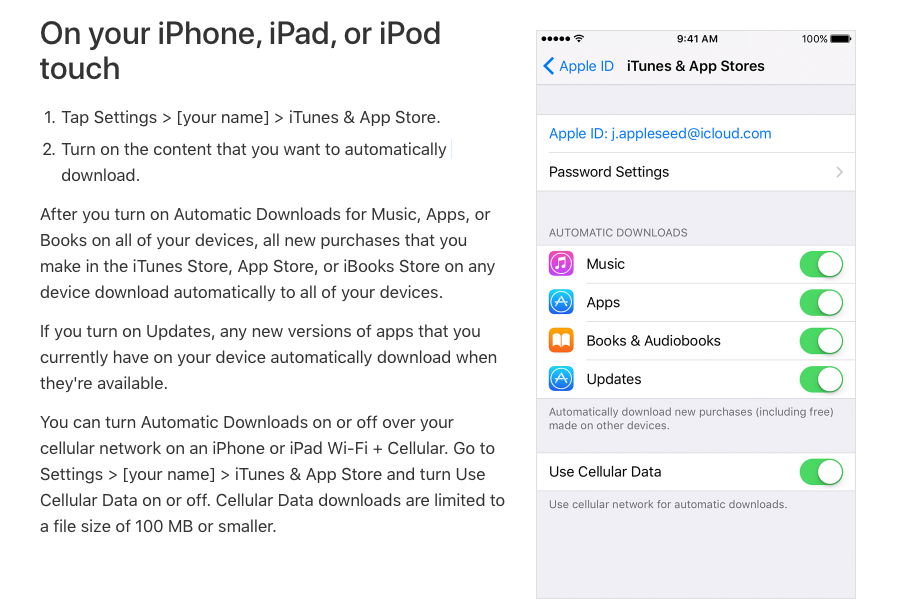Select the Apps row label
The height and width of the screenshot is (616, 898).
pos(603,302)
